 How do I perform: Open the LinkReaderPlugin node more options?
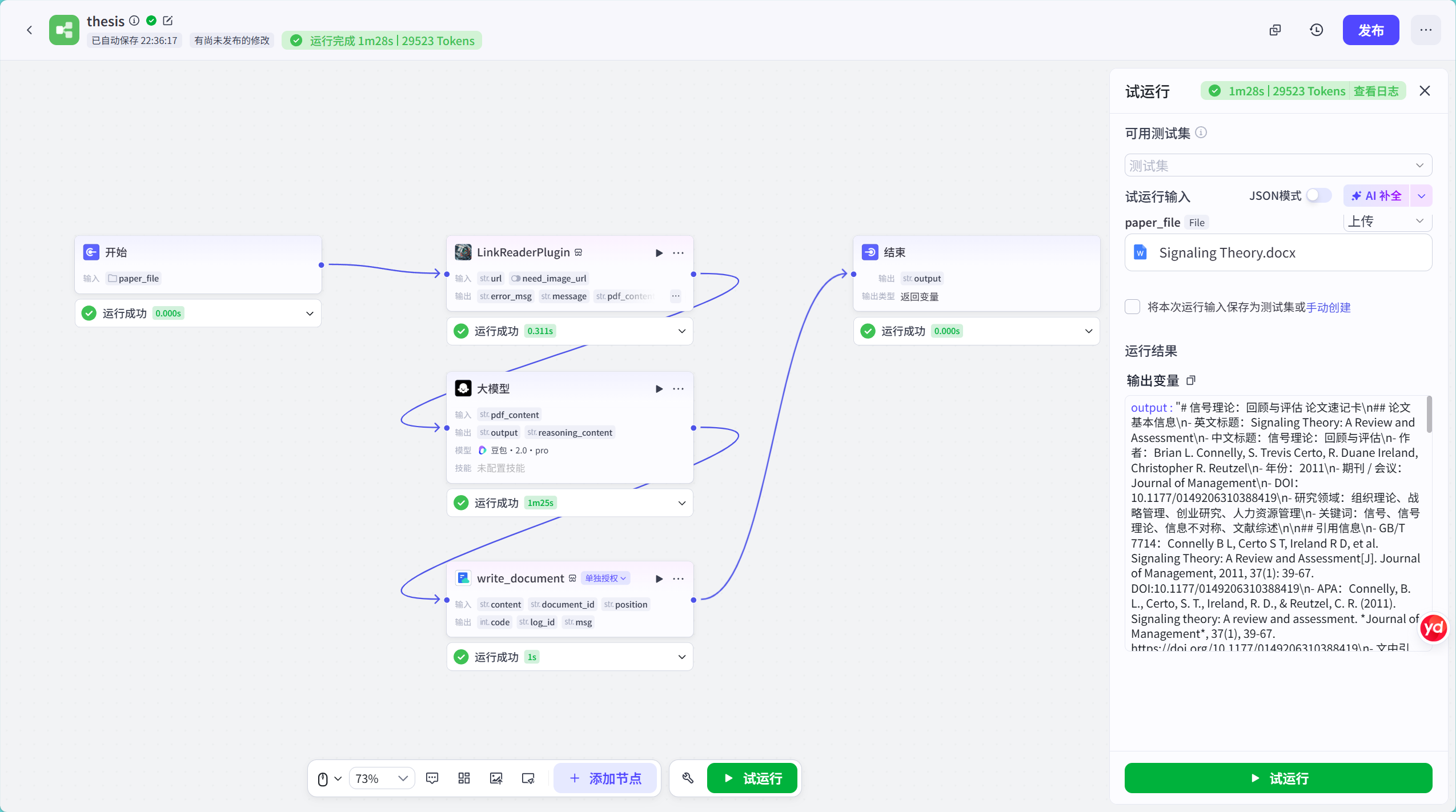tap(679, 253)
